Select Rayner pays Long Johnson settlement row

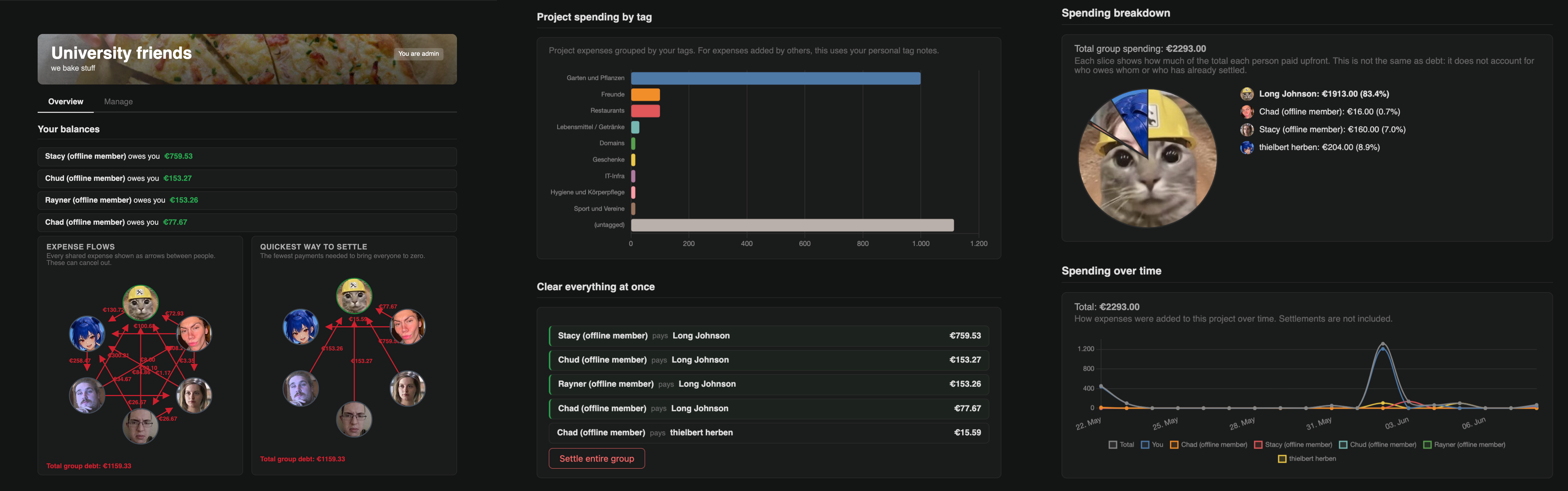coord(769,384)
